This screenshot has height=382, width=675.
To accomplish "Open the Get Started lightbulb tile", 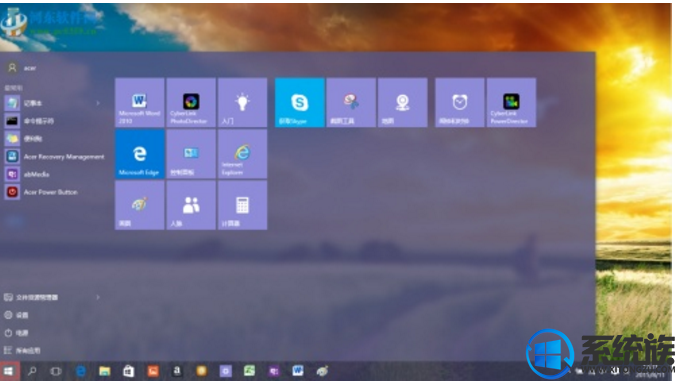I will pyautogui.click(x=242, y=102).
